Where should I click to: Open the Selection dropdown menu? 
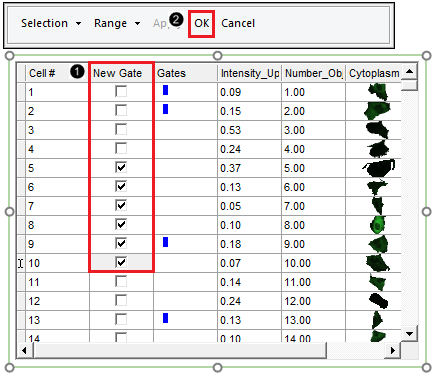click(x=51, y=23)
